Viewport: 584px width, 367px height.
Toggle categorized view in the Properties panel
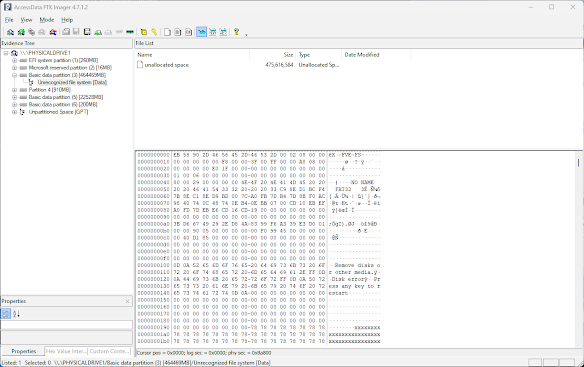coord(6,314)
